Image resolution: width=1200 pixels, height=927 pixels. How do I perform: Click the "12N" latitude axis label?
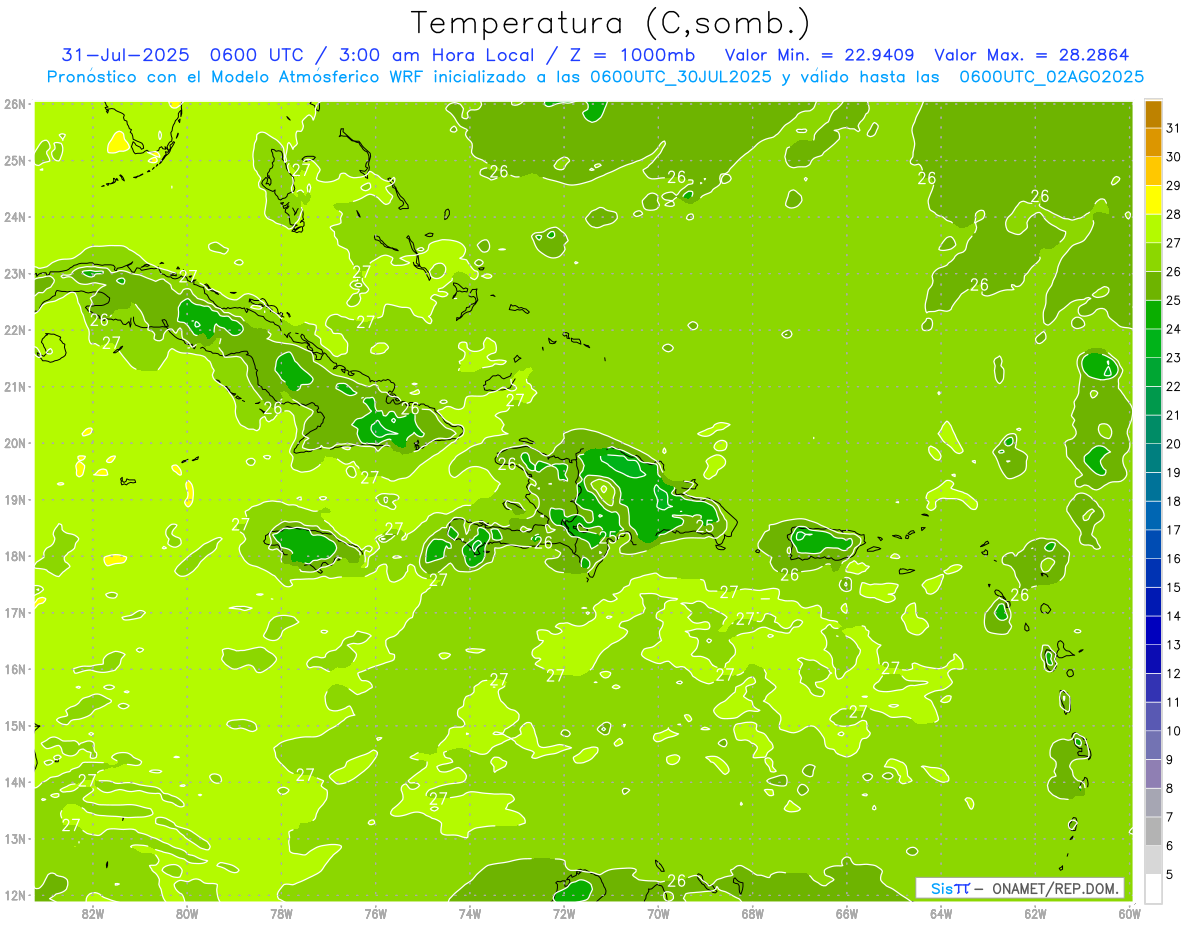(15, 895)
